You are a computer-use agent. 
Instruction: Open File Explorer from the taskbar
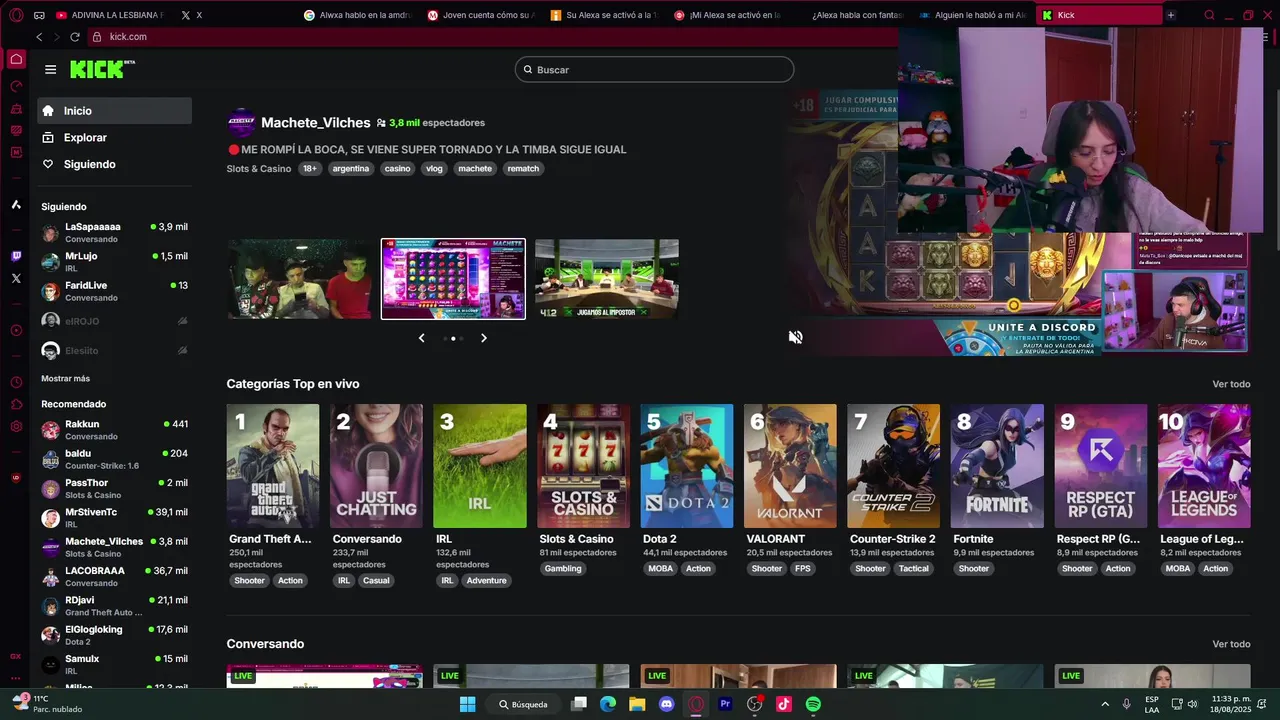[637, 704]
